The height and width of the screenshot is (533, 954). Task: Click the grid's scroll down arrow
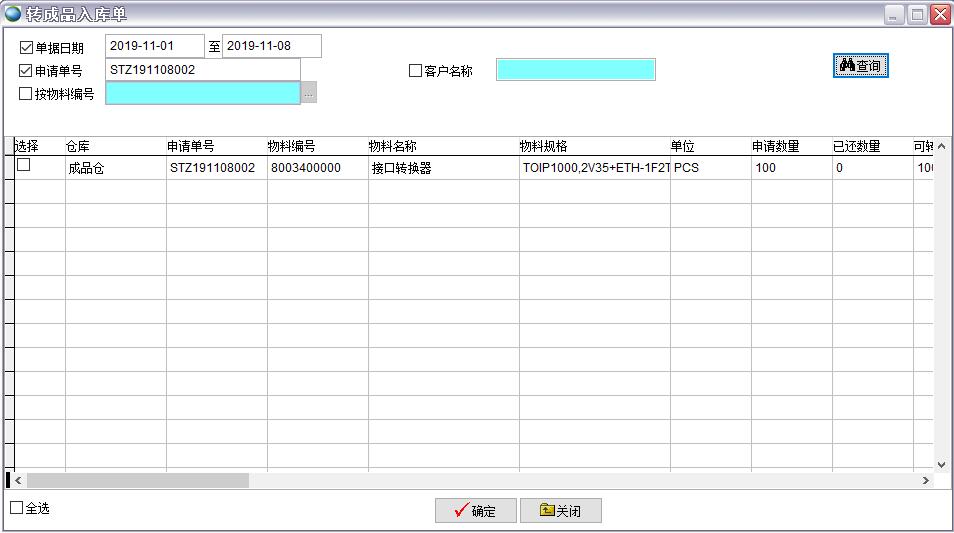pyautogui.click(x=941, y=464)
